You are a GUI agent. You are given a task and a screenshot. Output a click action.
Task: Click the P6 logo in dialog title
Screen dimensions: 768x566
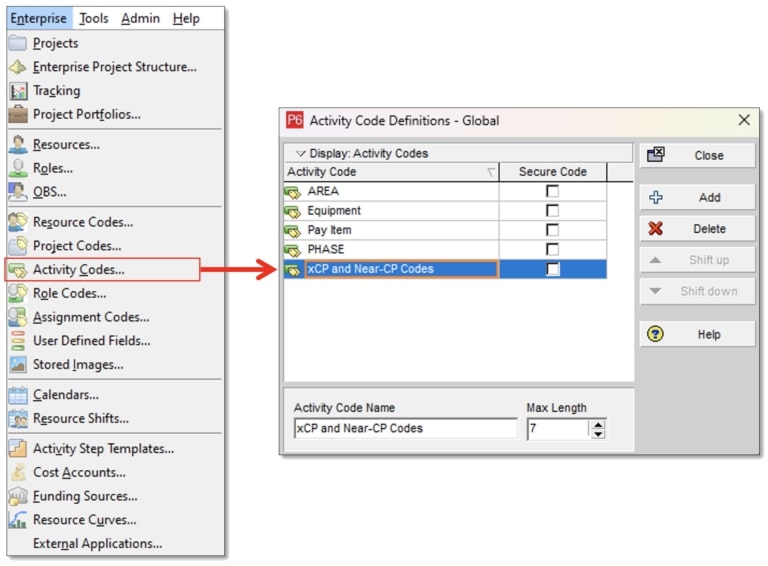[295, 120]
